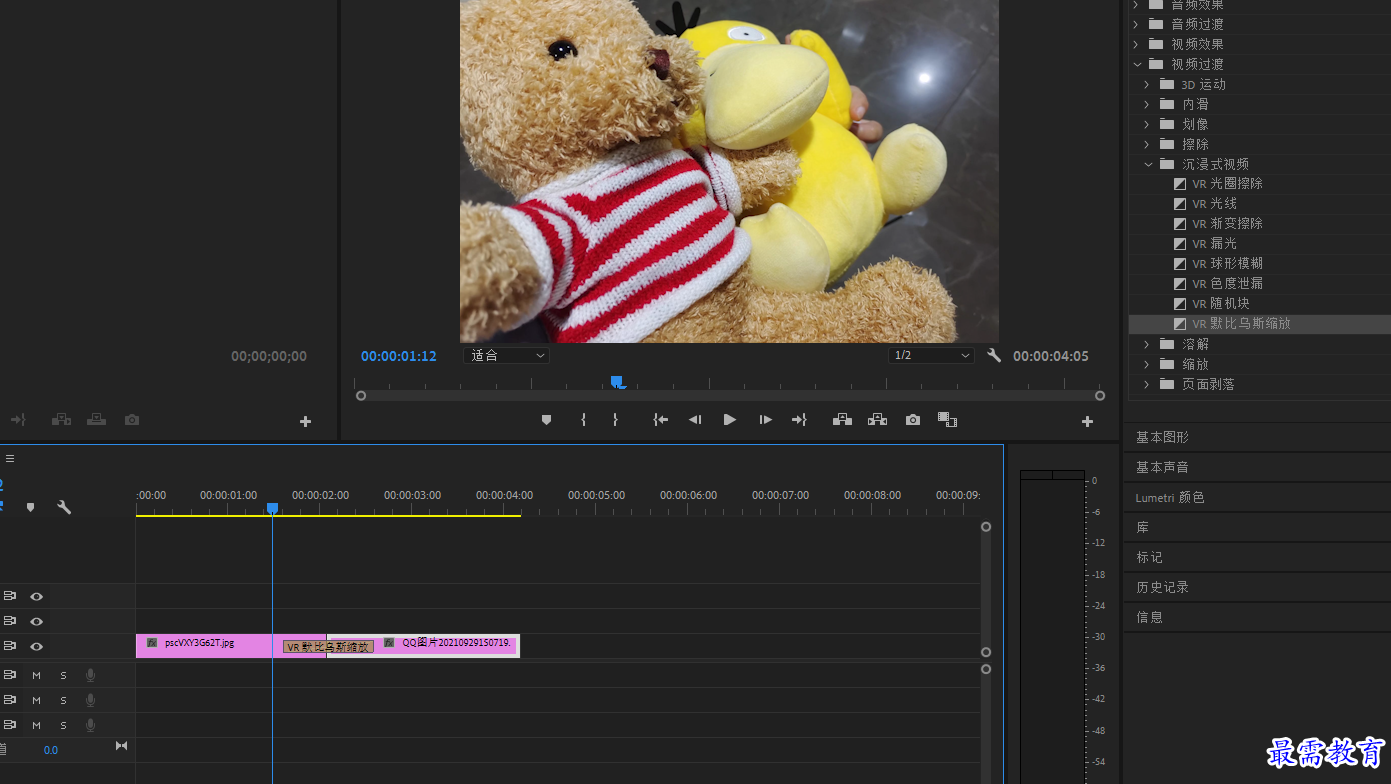Click the Extract button
The height and width of the screenshot is (784, 1391).
(877, 420)
